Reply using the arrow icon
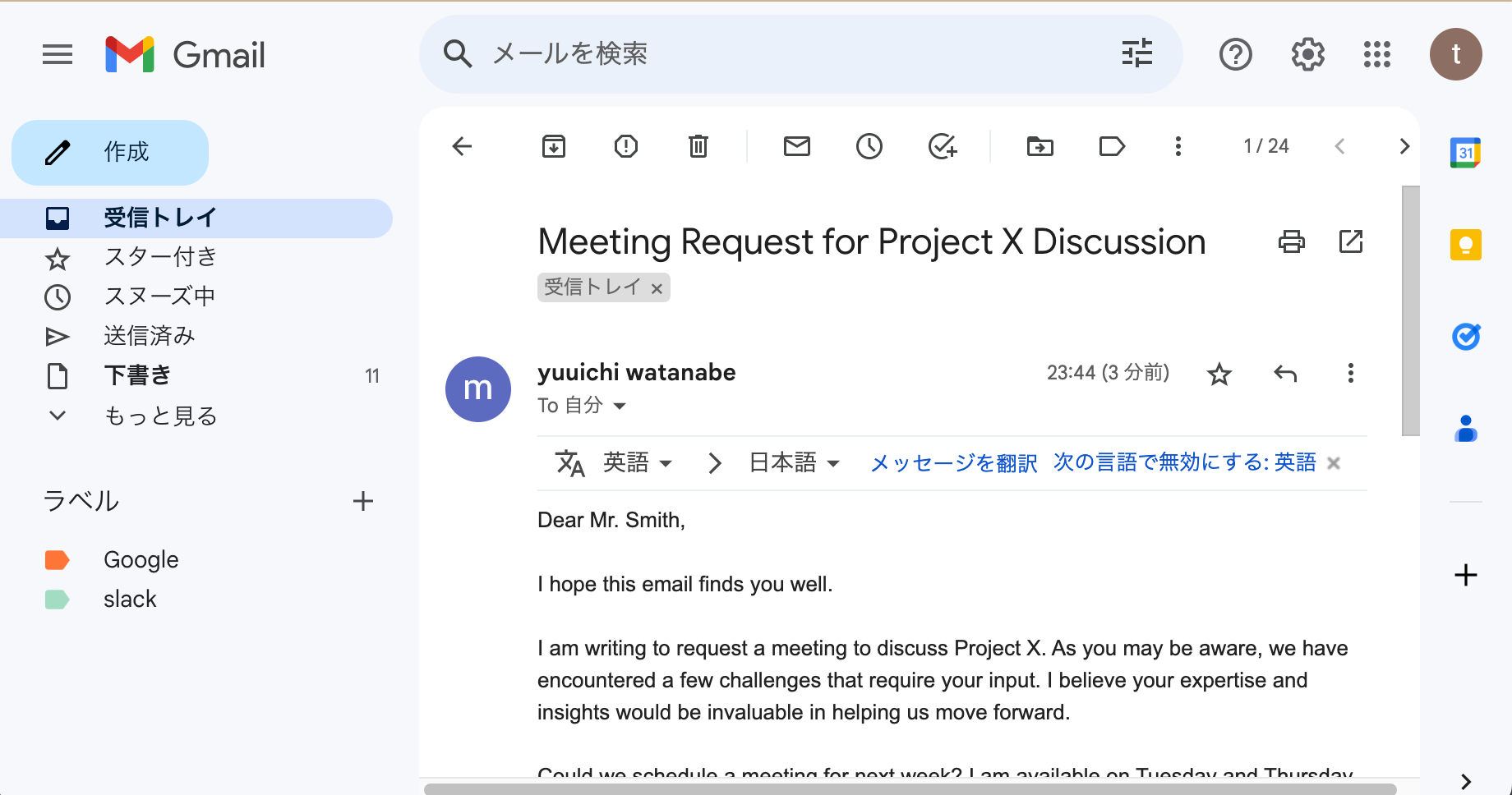Screen dimensions: 1512x795 click(x=1285, y=374)
